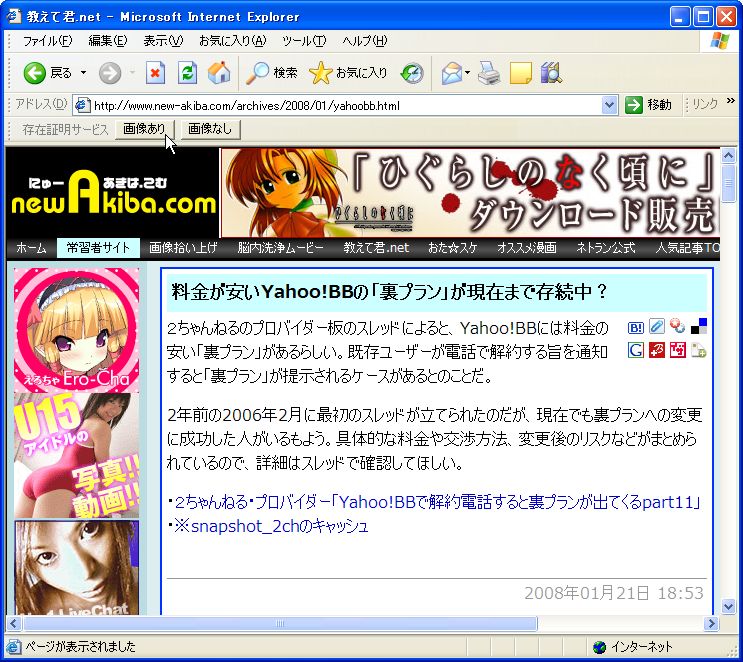Image resolution: width=743 pixels, height=662 pixels.
Task: Open History with clock arrow icon
Action: pos(412,73)
